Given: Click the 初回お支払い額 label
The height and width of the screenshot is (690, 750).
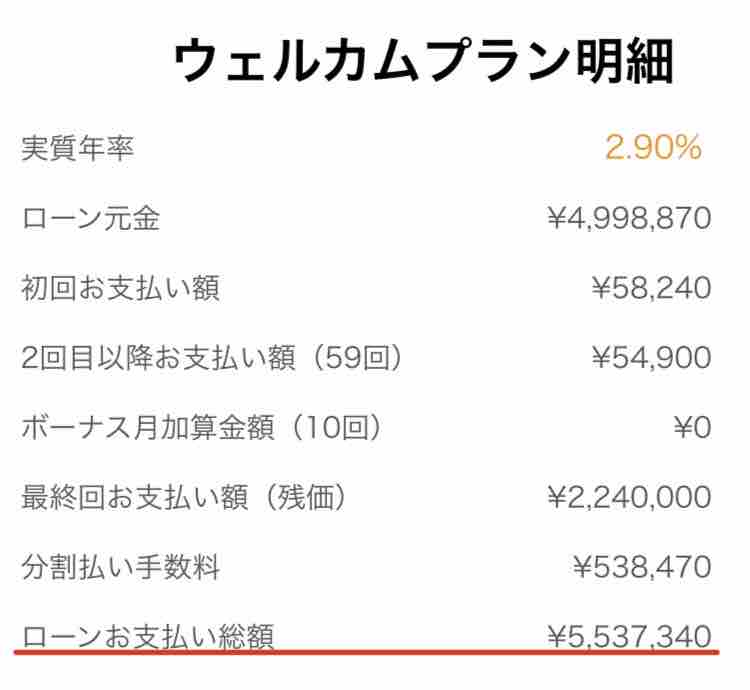Looking at the screenshot, I should coord(120,289).
